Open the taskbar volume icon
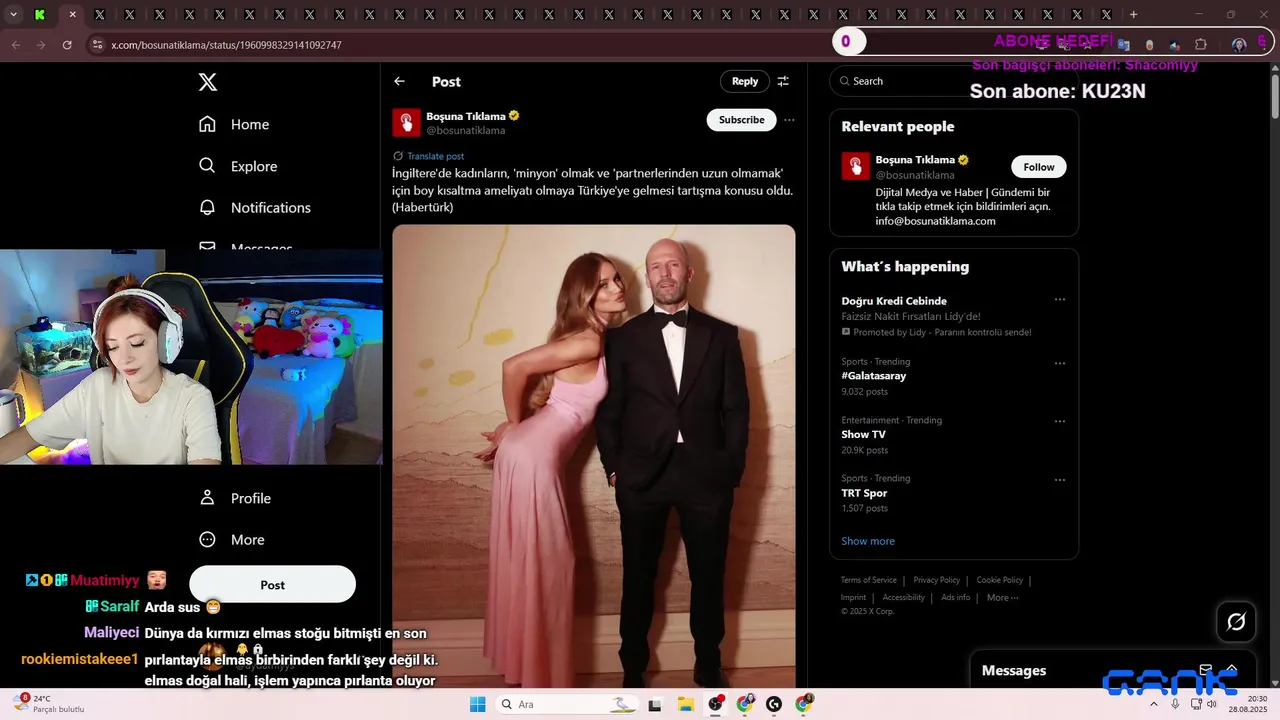 click(1212, 704)
